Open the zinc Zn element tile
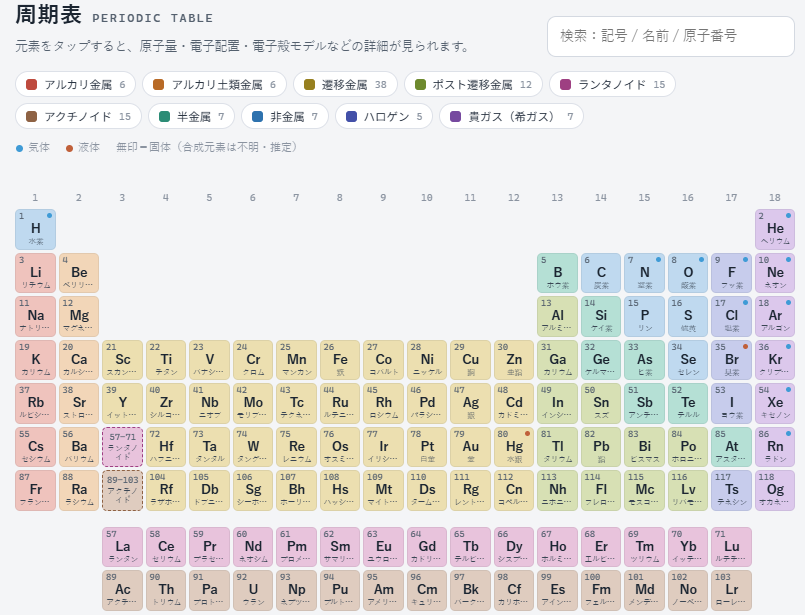 (x=514, y=360)
